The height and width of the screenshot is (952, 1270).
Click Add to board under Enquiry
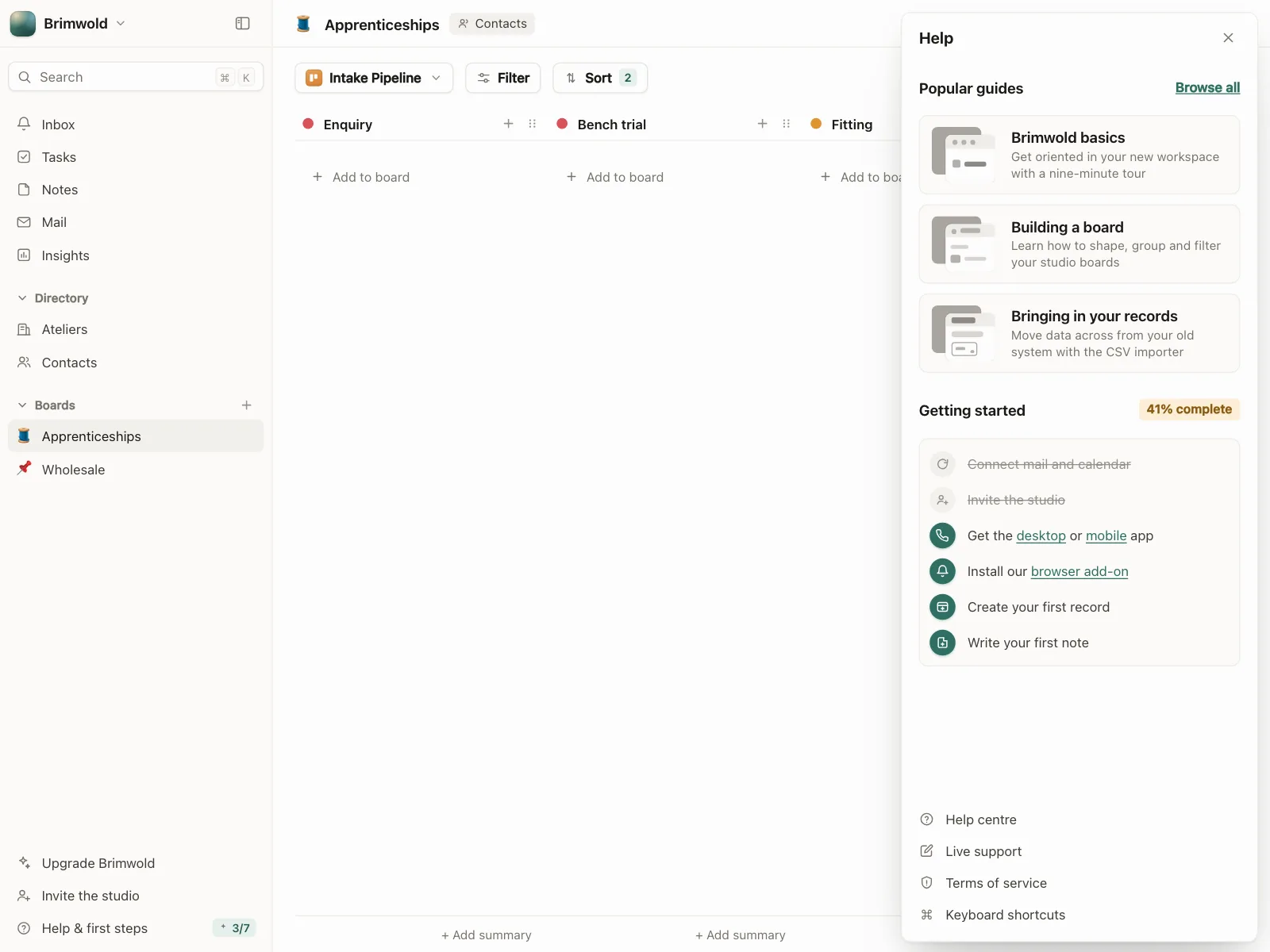[361, 177]
